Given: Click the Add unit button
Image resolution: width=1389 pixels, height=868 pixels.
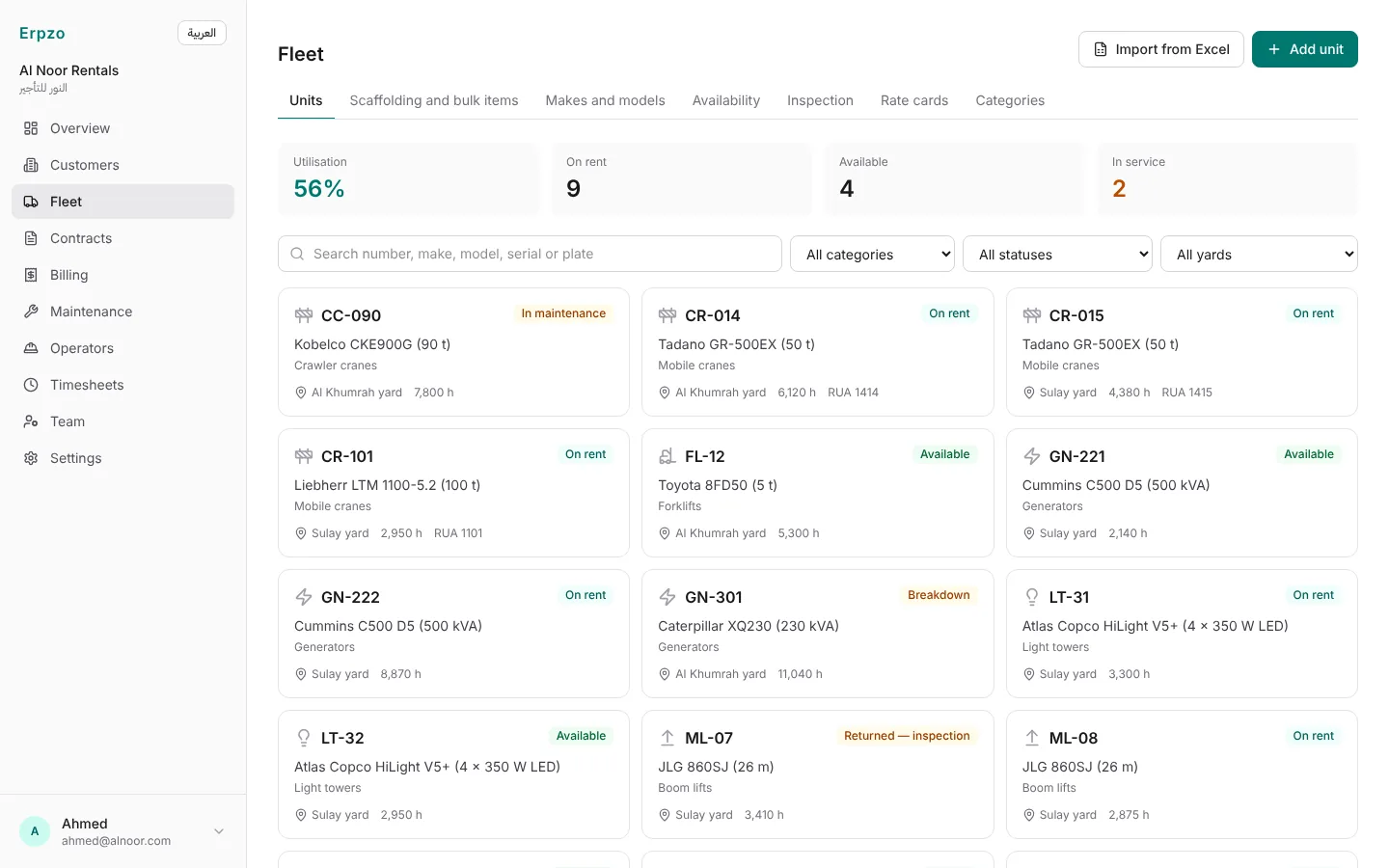Looking at the screenshot, I should 1304,49.
